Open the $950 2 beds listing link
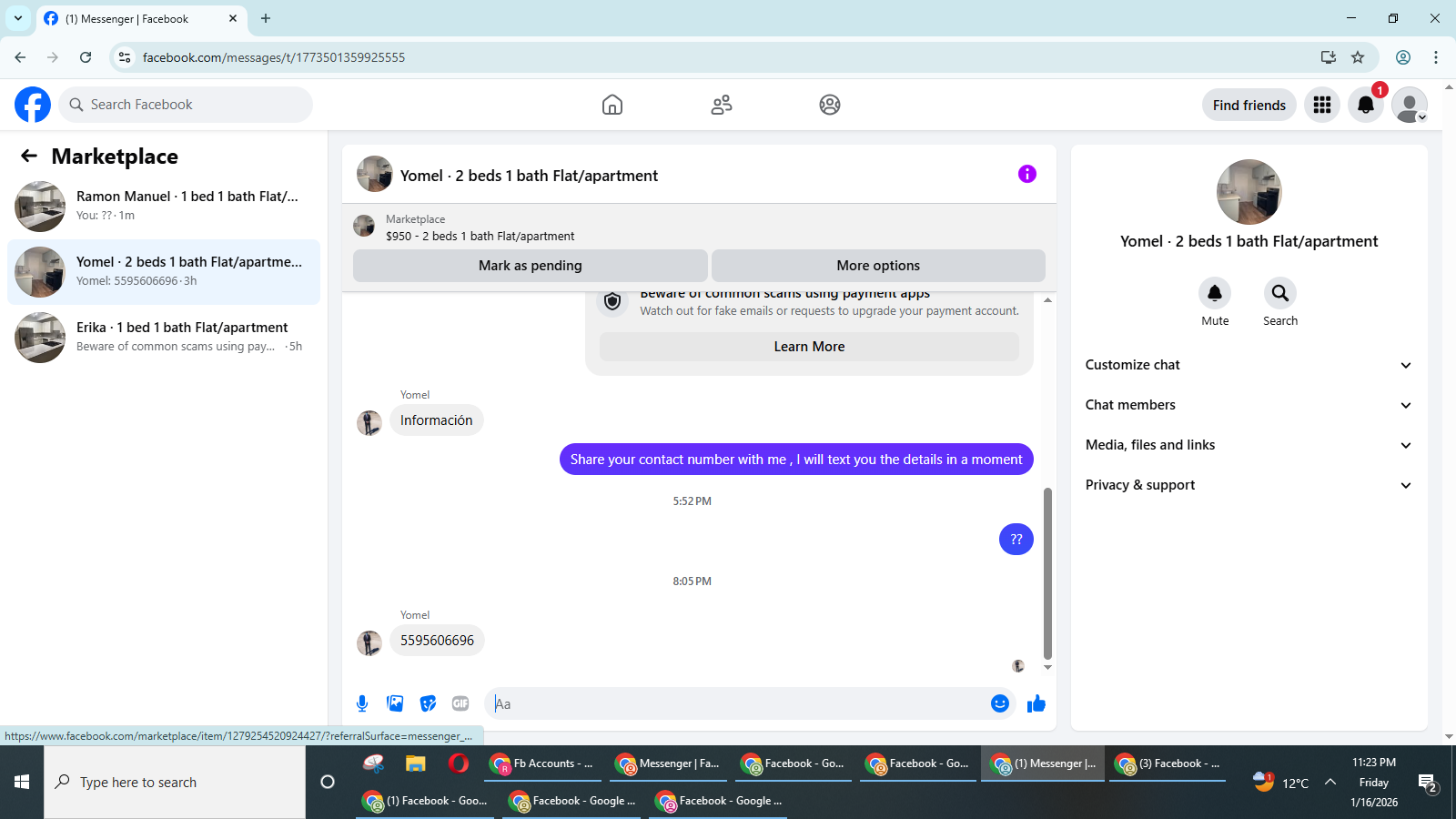This screenshot has width=1456, height=819. (x=480, y=236)
